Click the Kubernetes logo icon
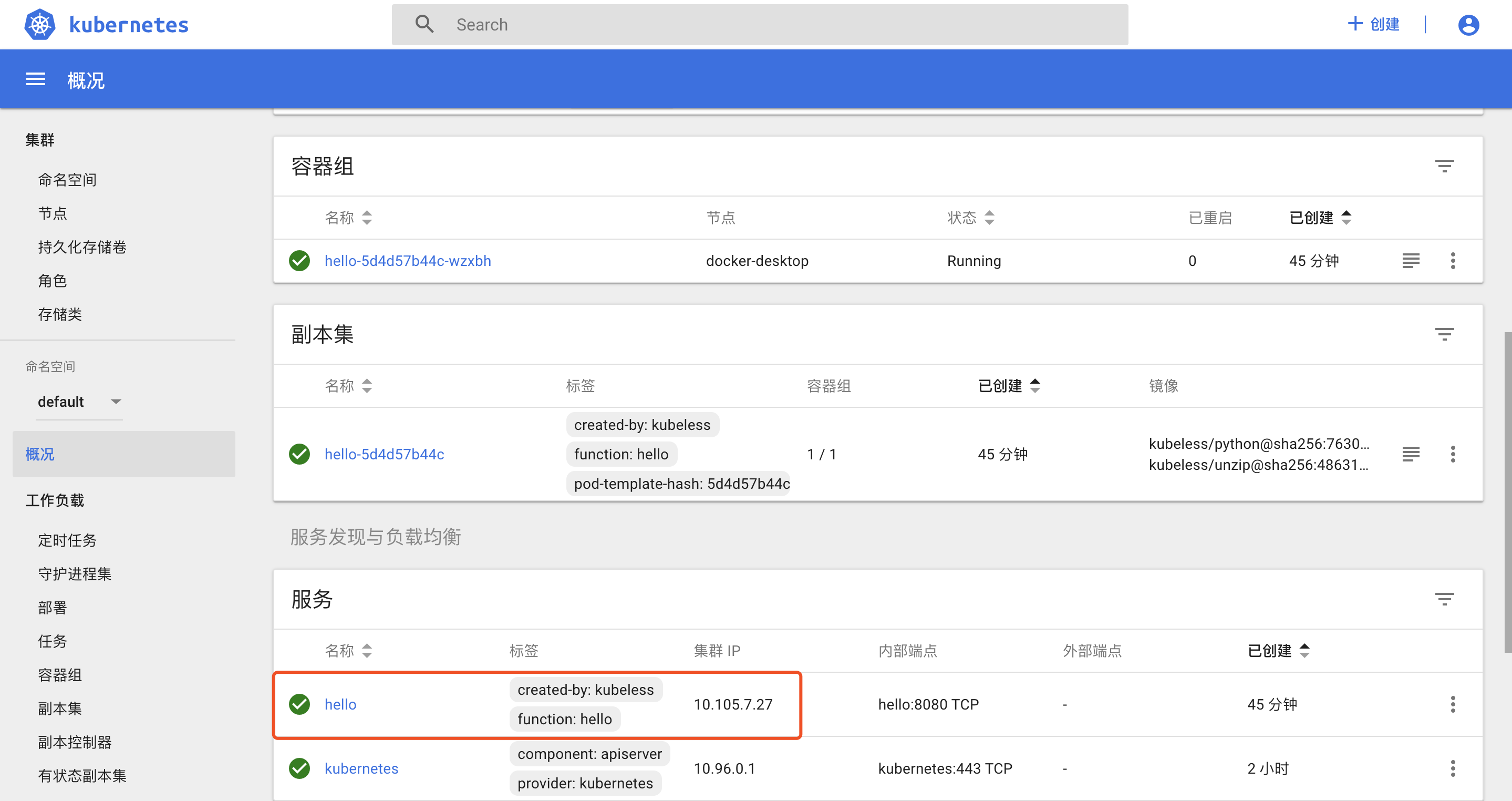 pyautogui.click(x=40, y=25)
